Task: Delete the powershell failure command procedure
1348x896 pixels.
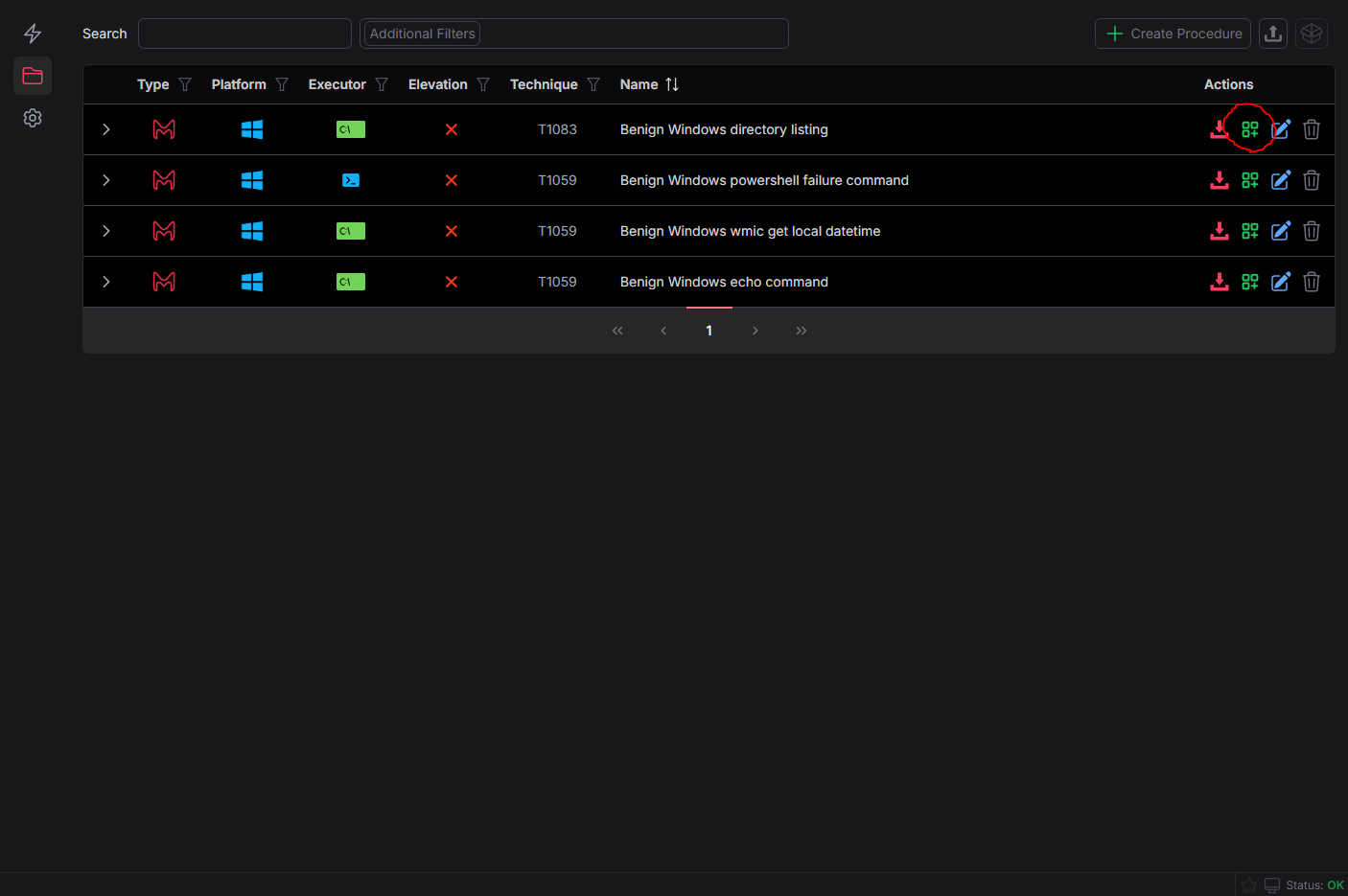Action: click(x=1311, y=180)
